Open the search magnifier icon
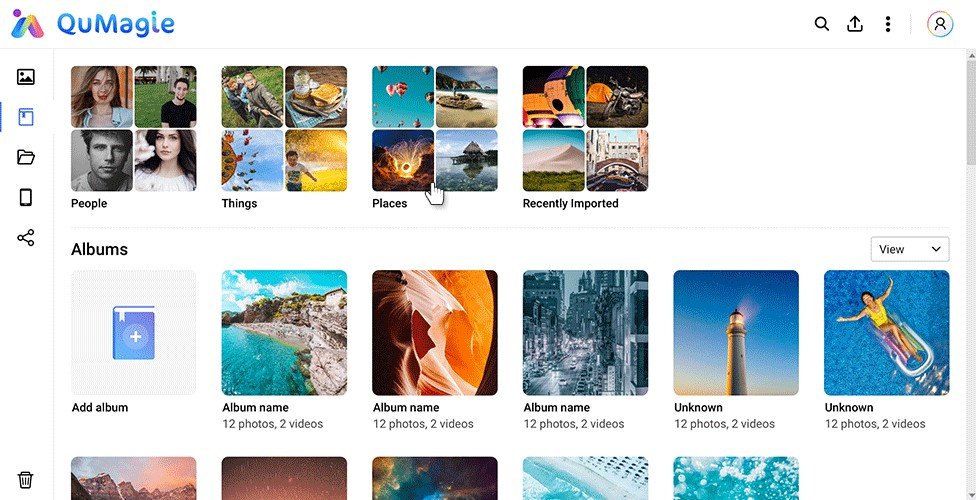The height and width of the screenshot is (500, 976). (x=822, y=24)
